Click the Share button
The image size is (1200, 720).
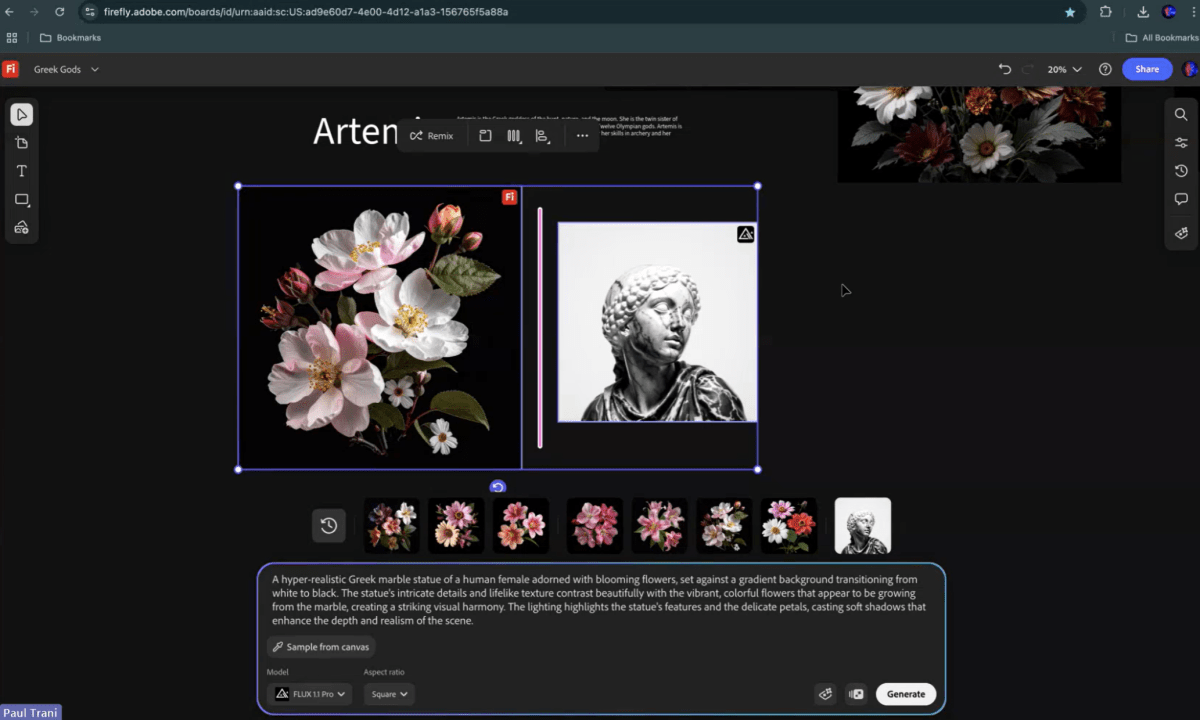click(1146, 69)
